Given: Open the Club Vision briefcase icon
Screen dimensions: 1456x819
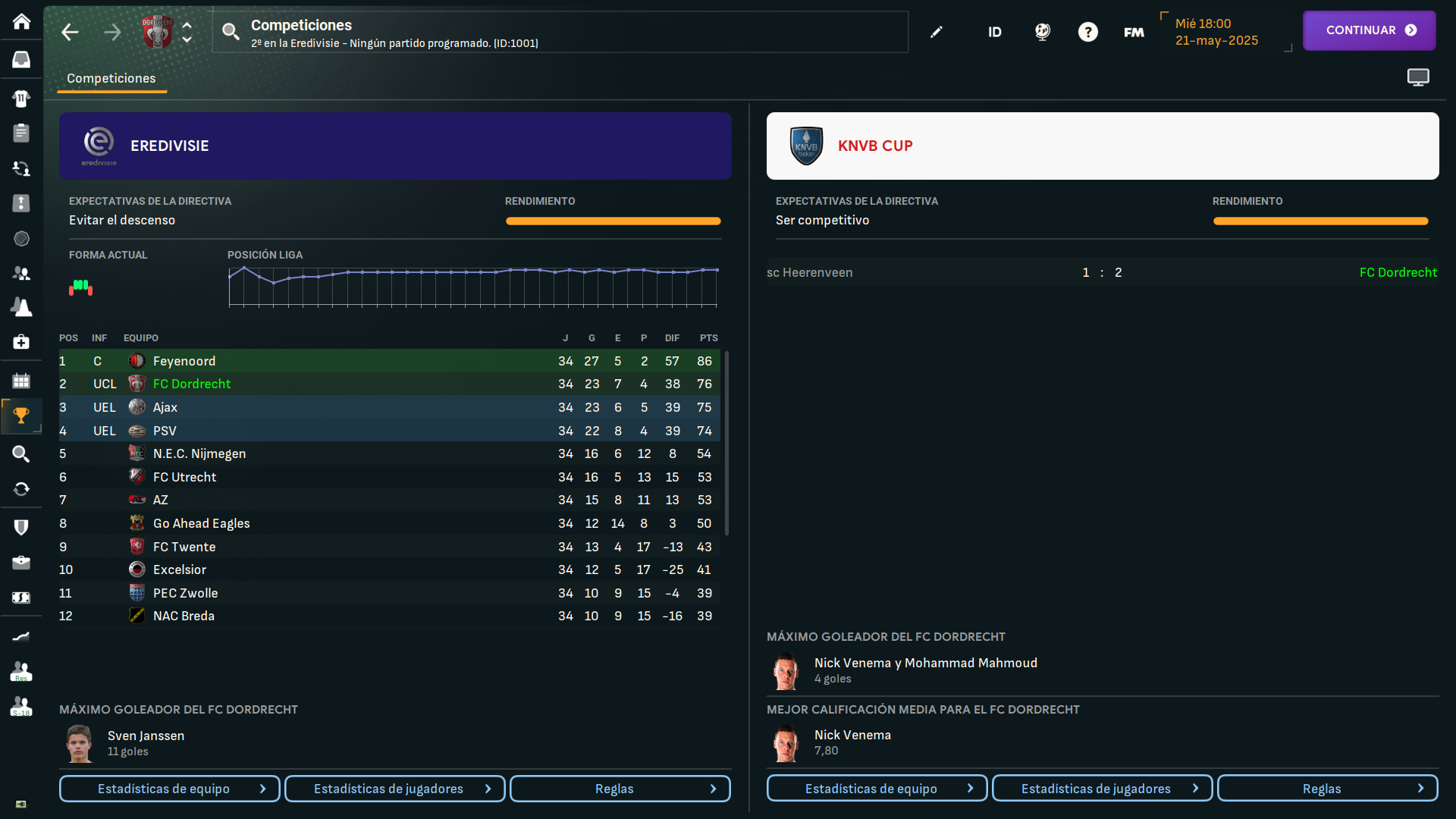Looking at the screenshot, I should point(21,562).
